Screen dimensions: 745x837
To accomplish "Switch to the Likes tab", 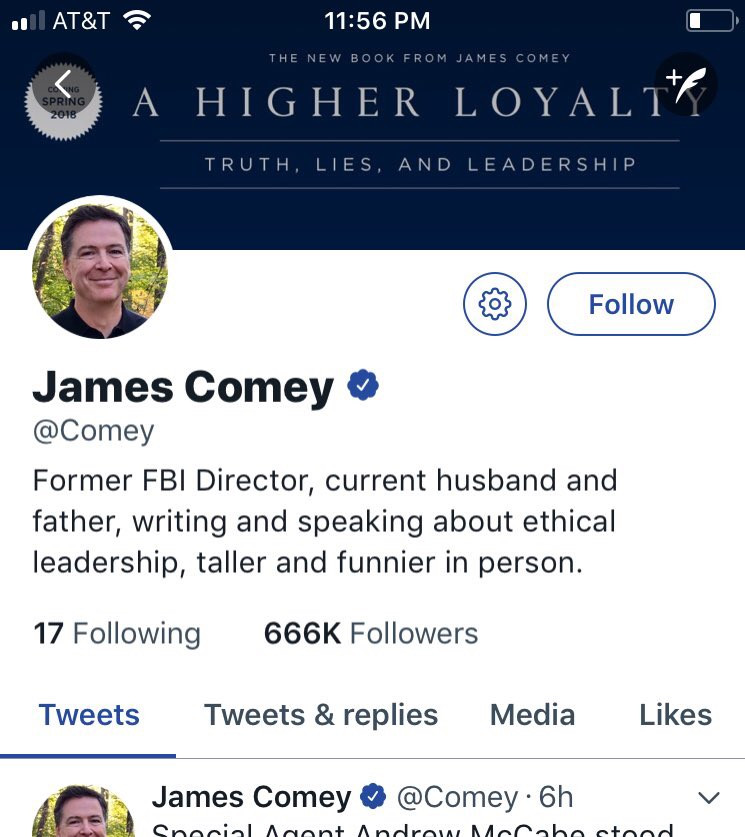I will click(x=675, y=715).
